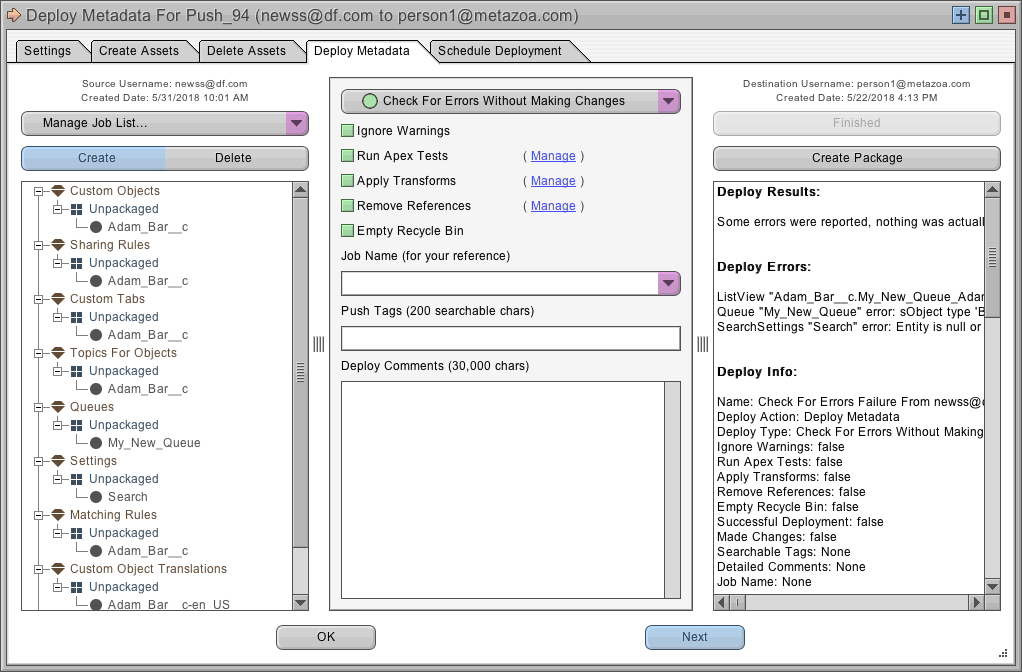Click the Create Package button

[x=857, y=158]
